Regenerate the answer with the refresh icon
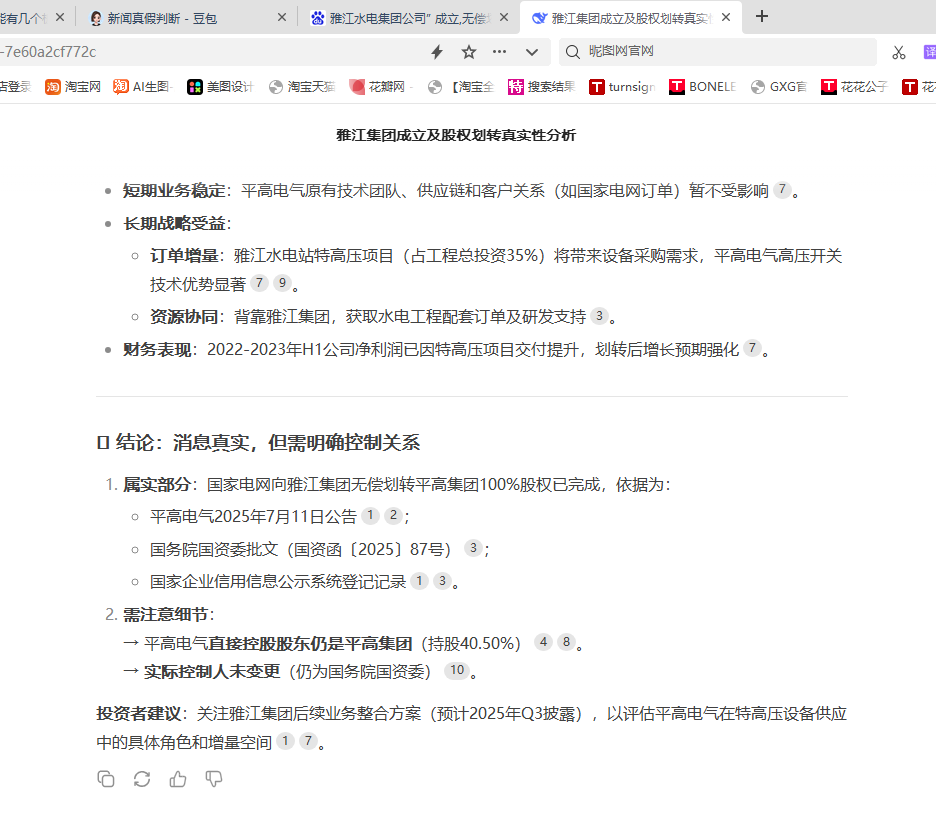 pyautogui.click(x=142, y=779)
